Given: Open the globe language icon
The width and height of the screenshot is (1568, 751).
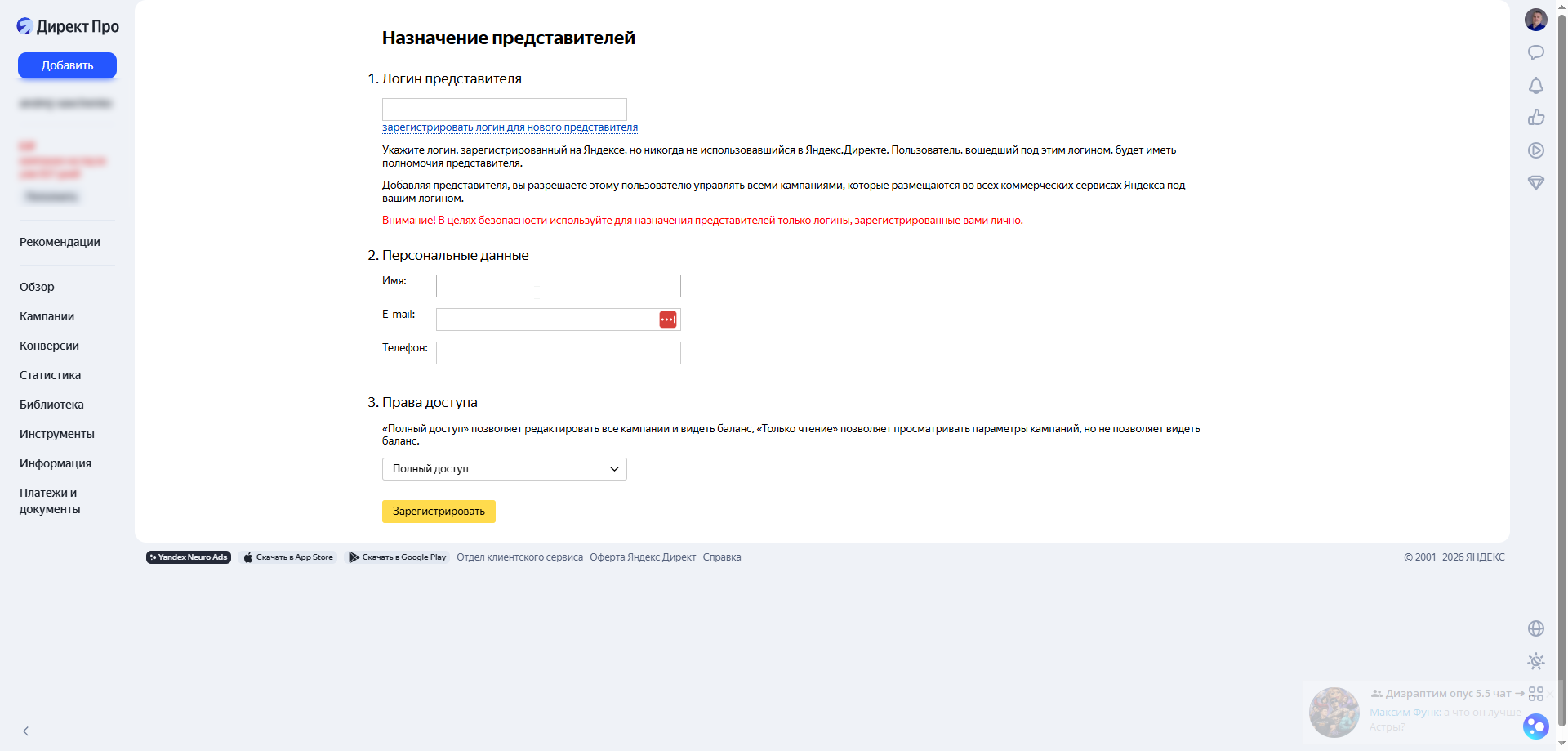Looking at the screenshot, I should tap(1535, 628).
